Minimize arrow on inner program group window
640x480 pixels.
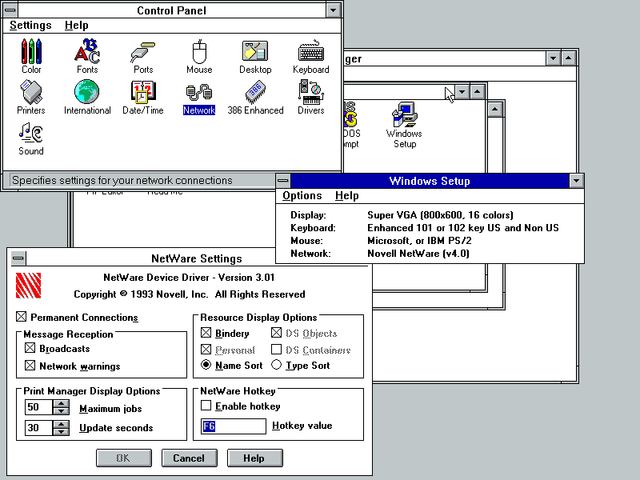click(x=462, y=92)
